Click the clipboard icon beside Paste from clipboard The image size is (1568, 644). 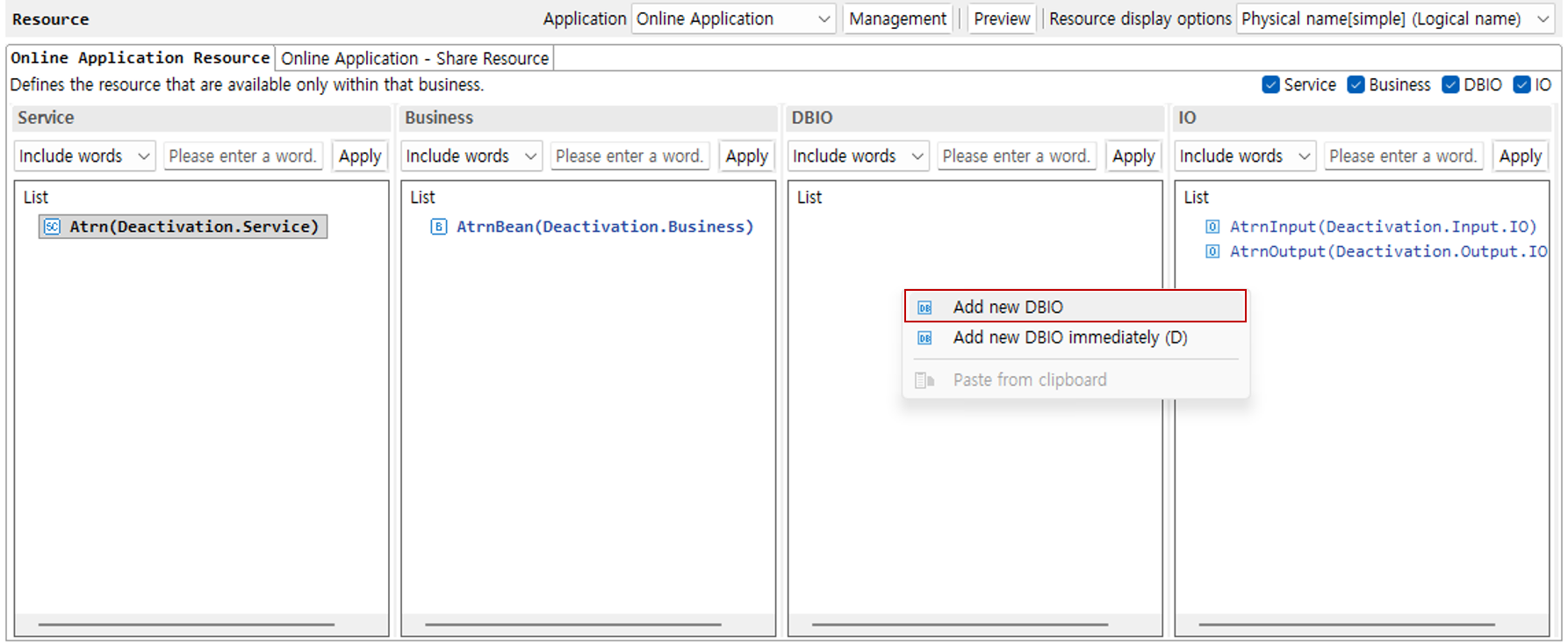point(924,380)
